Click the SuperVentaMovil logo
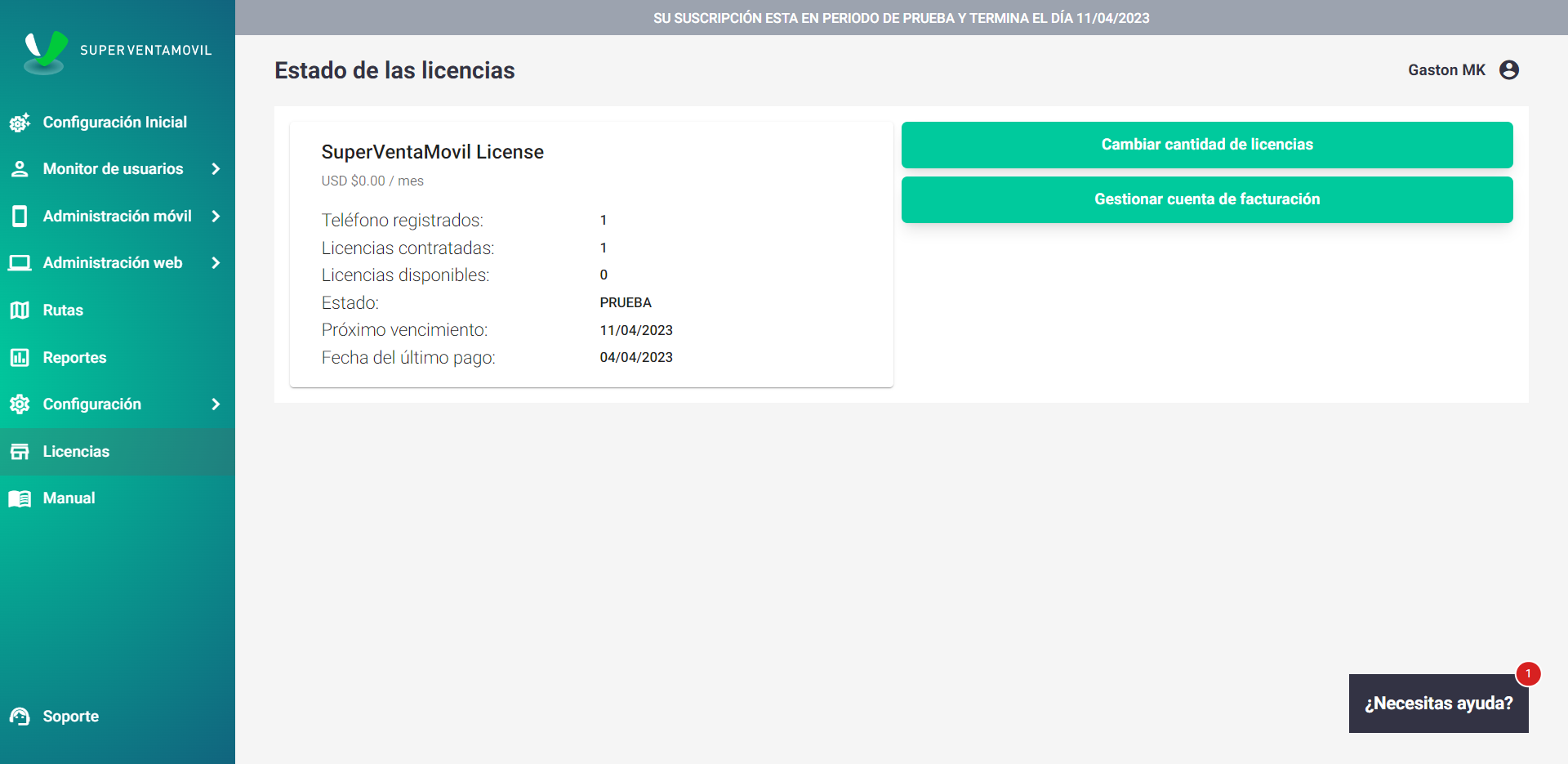This screenshot has width=1568, height=764. pos(118,51)
